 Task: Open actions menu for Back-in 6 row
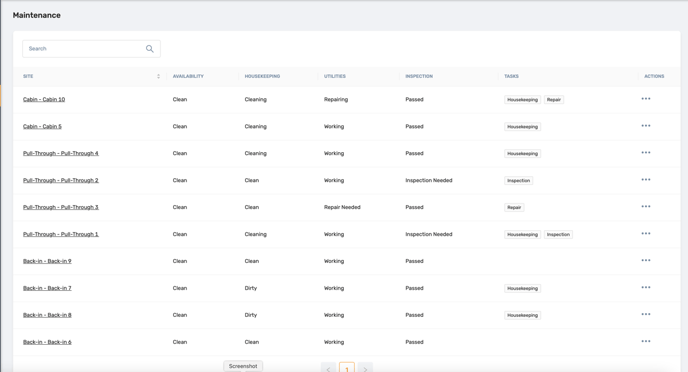pos(646,342)
